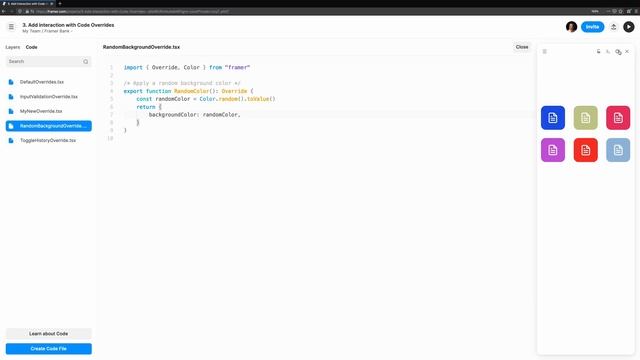Click the Learn about Code button

[x=49, y=333]
